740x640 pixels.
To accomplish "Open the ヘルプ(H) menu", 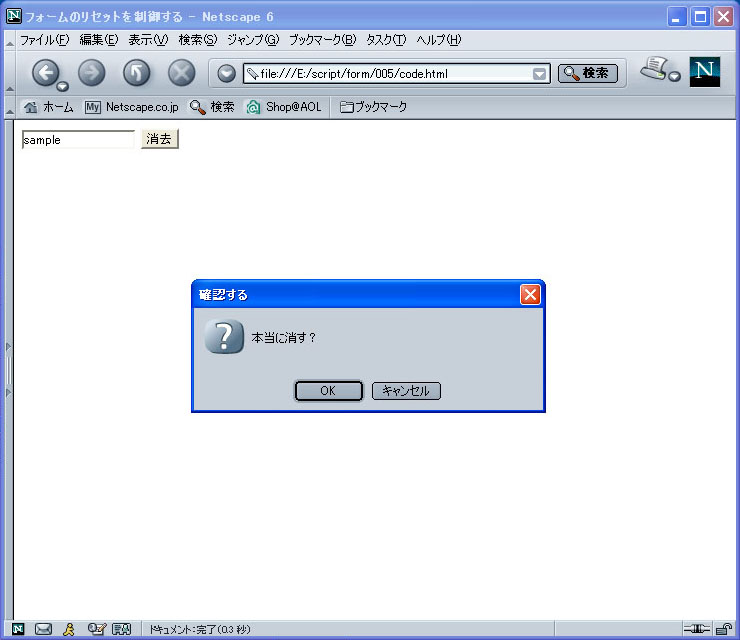I will (438, 40).
